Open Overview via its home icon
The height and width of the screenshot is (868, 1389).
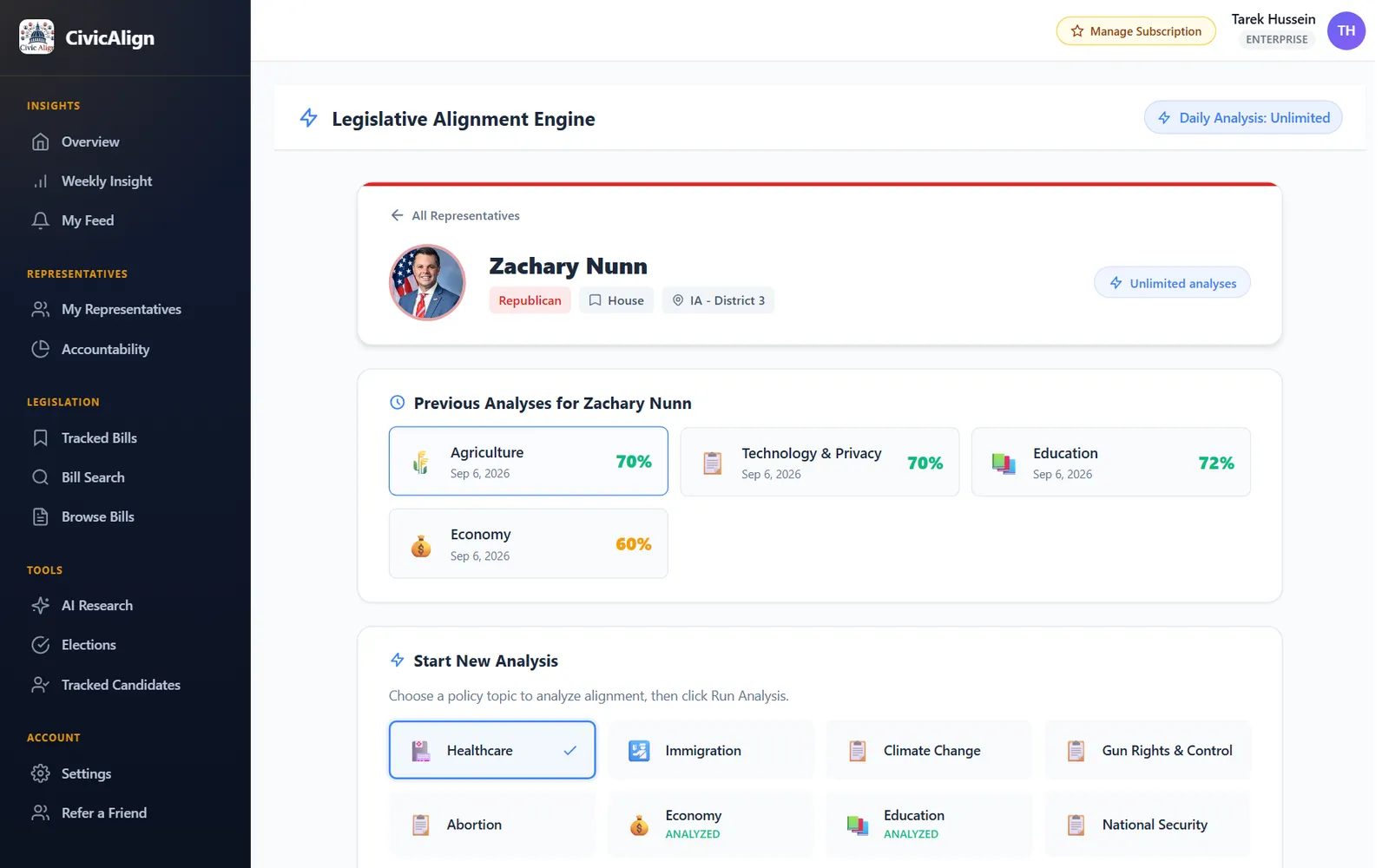click(40, 141)
